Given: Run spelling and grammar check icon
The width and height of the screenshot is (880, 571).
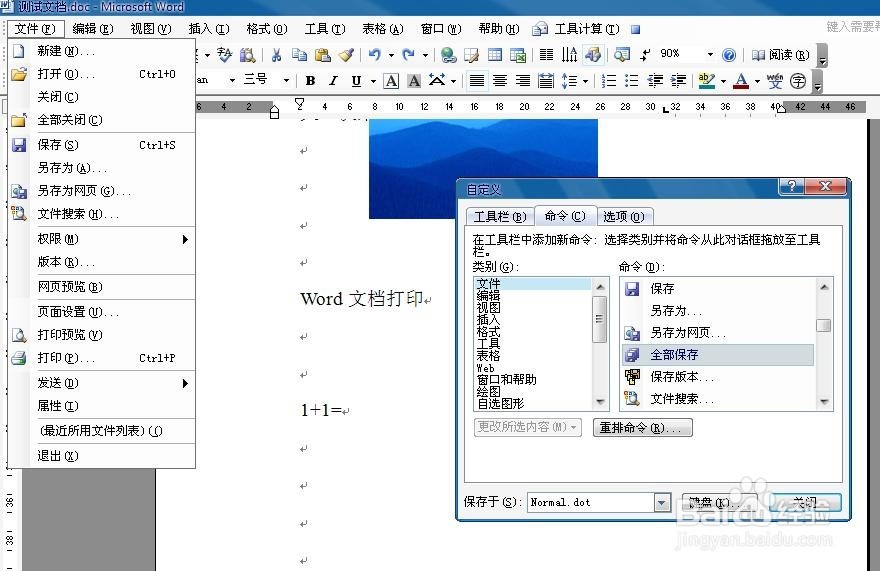Looking at the screenshot, I should pyautogui.click(x=224, y=55).
